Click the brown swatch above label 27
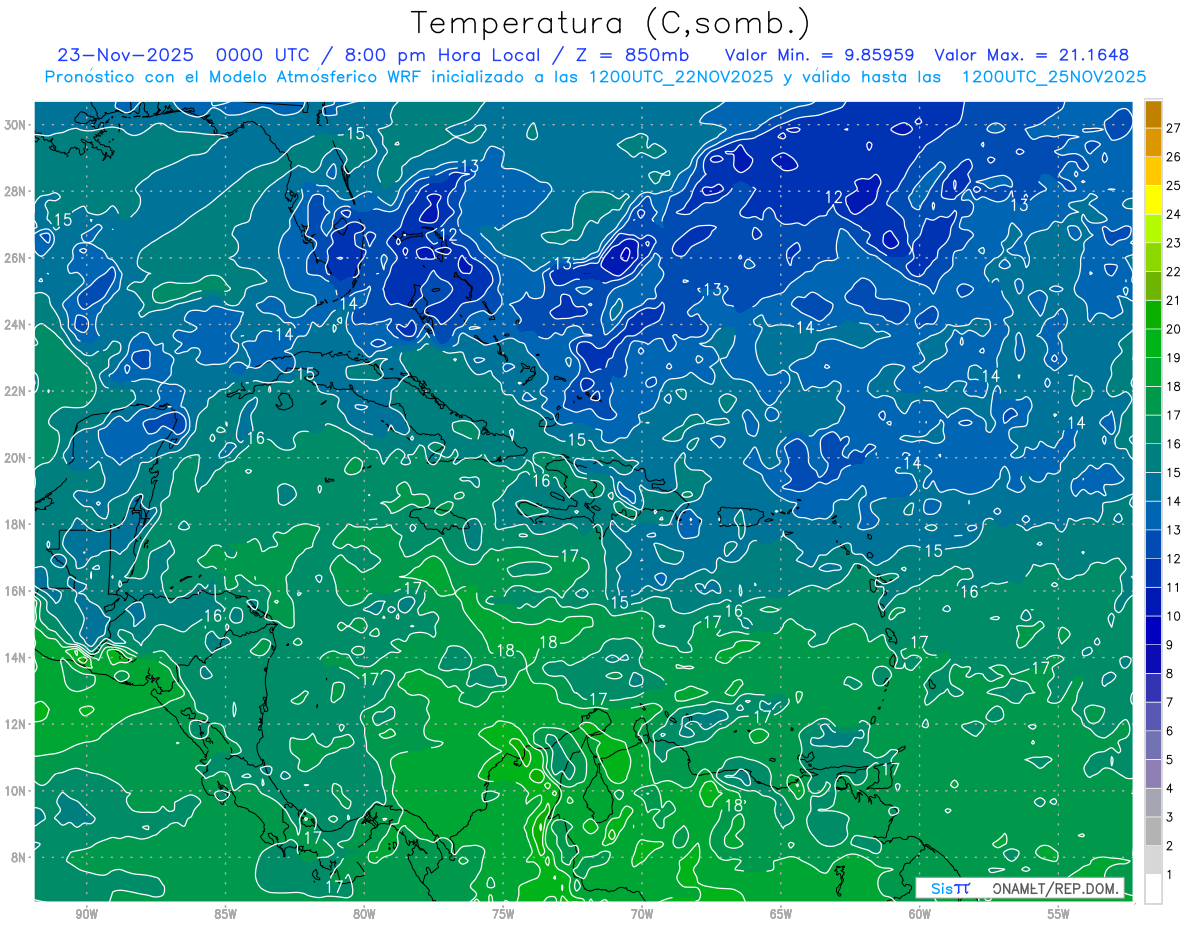 click(x=1153, y=113)
